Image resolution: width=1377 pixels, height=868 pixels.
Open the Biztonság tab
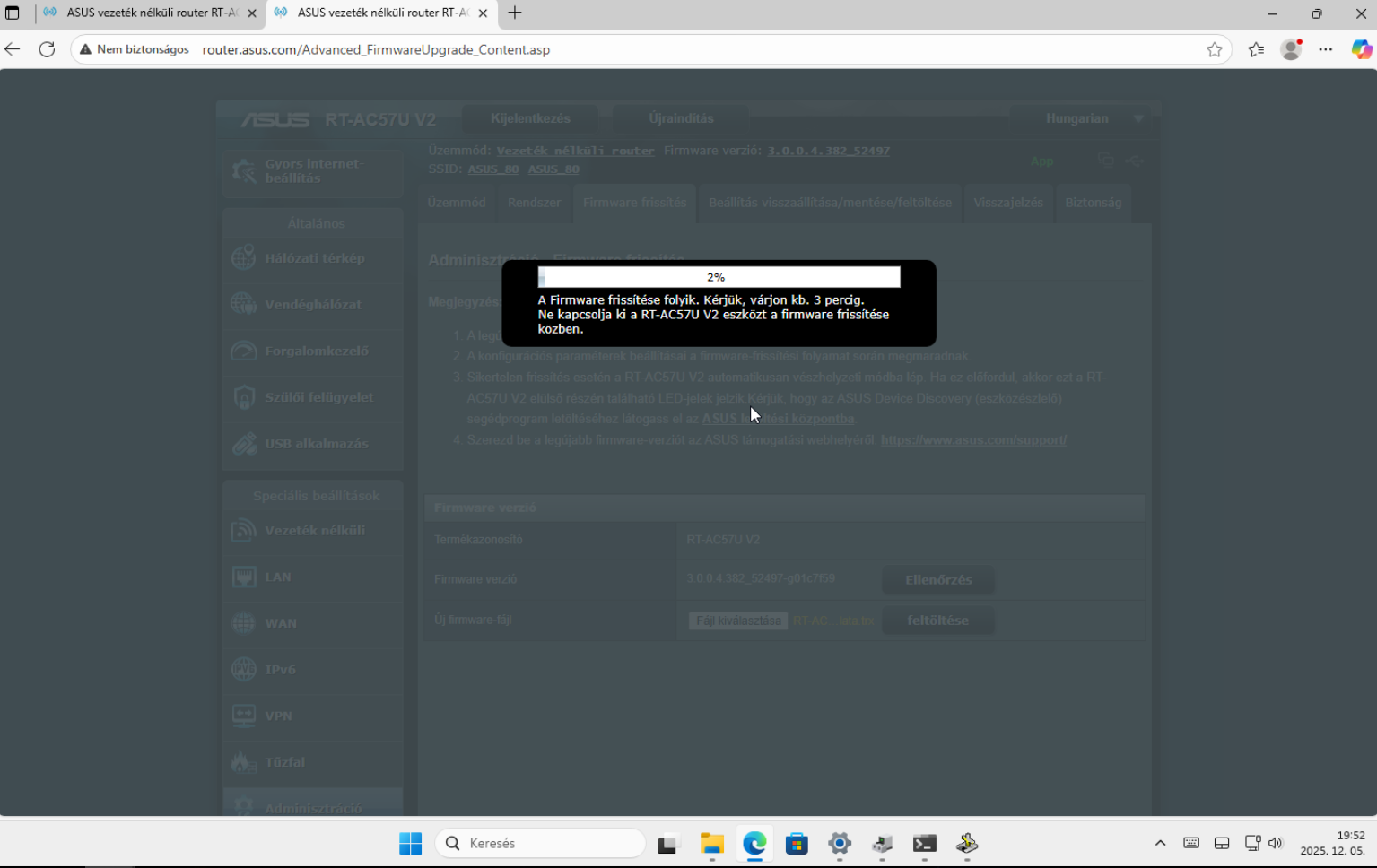pos(1093,203)
